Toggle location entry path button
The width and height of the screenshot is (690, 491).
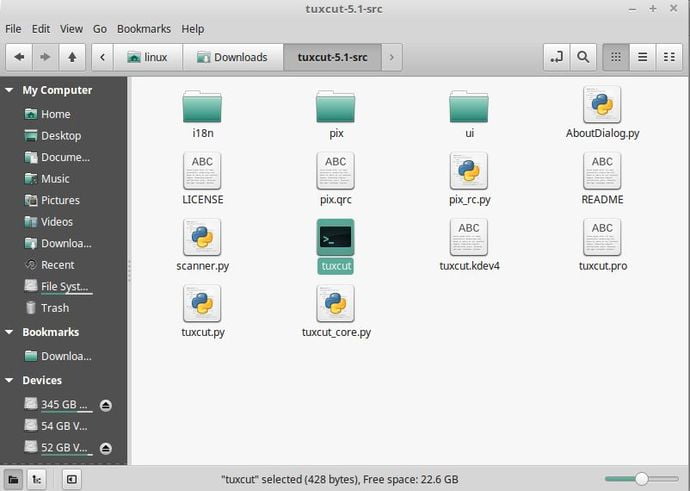557,57
